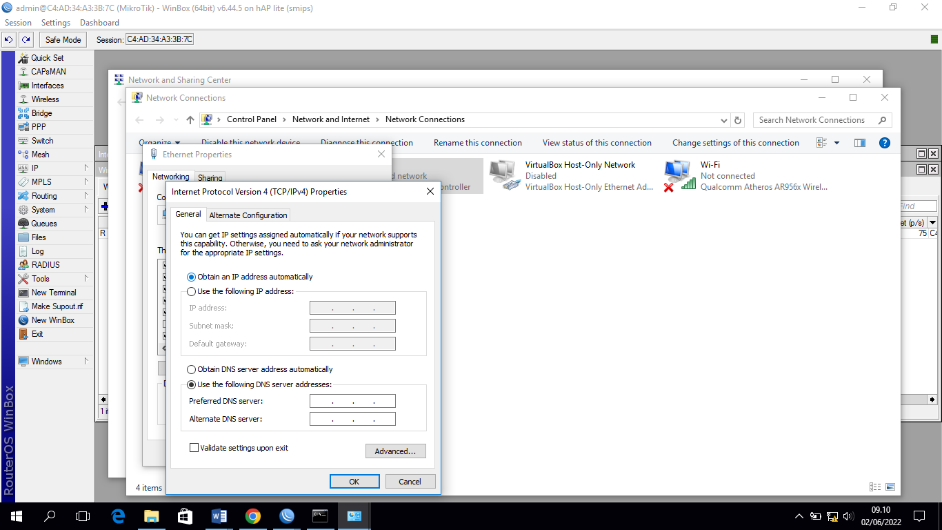Click Rename this connection
Screen dimensions: 942x530
[478, 143]
